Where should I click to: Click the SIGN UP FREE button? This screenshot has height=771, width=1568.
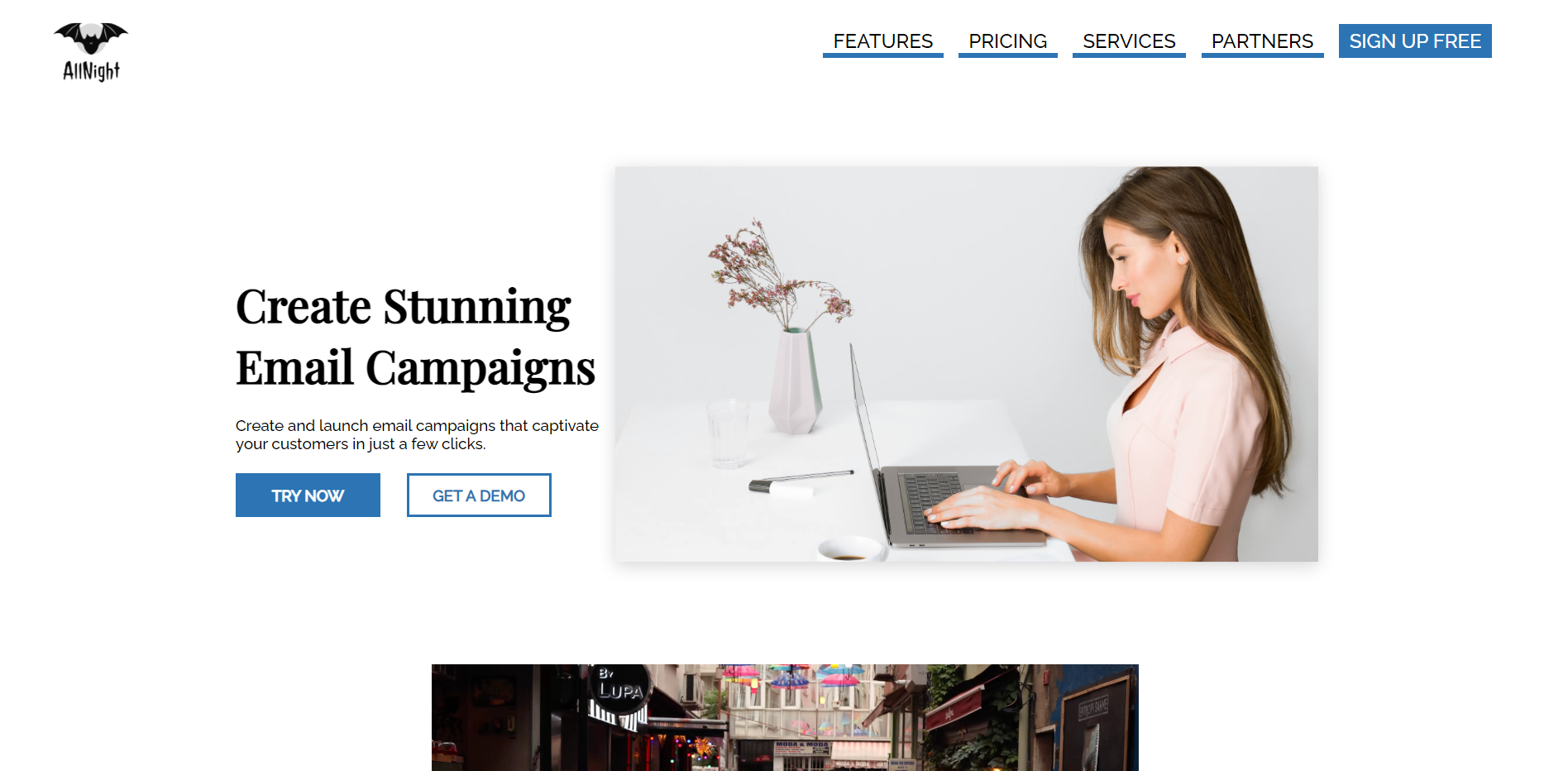[1415, 41]
